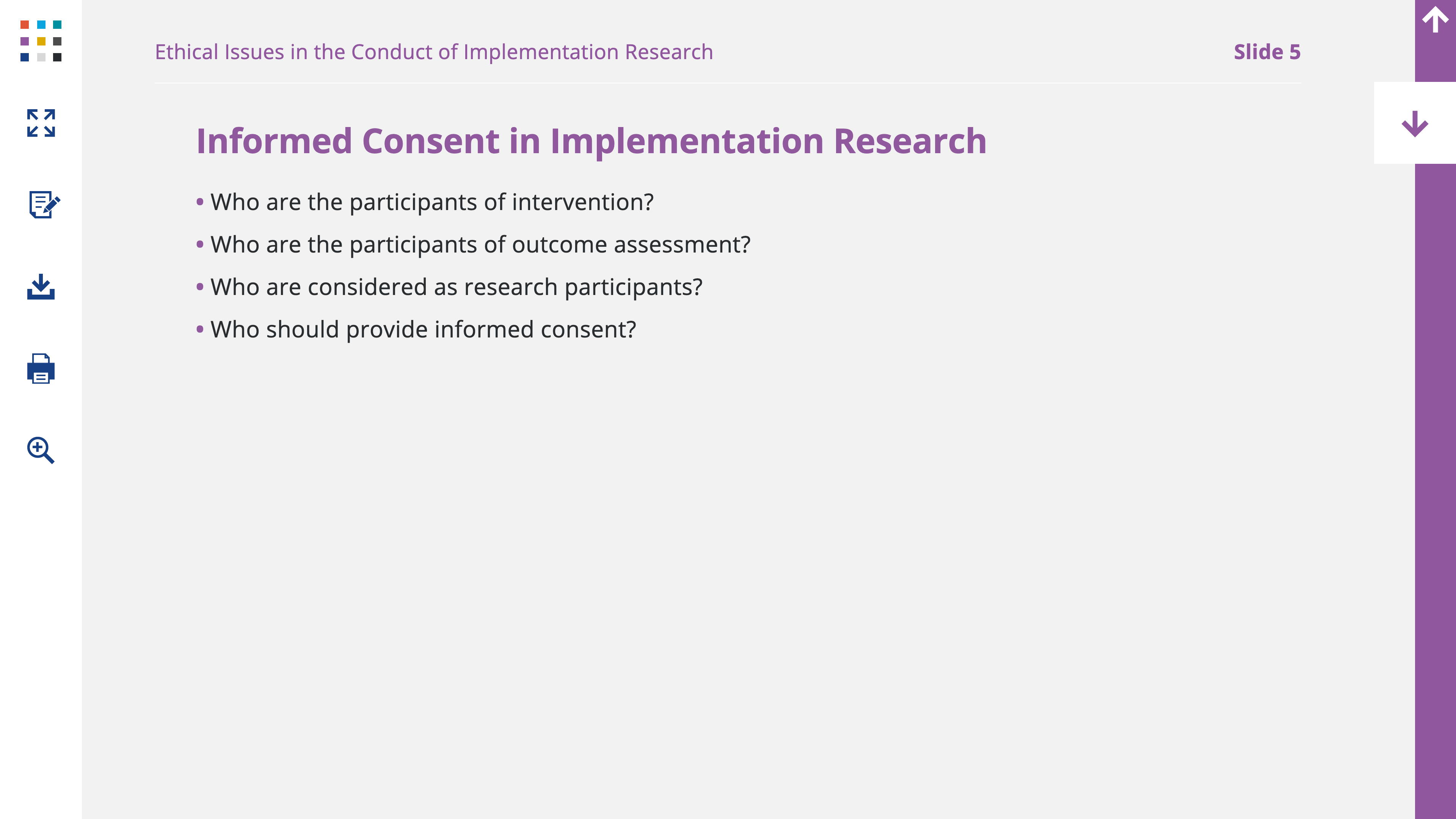Click the yellow center square of the grid logo
This screenshot has width=1456, height=819.
coord(41,41)
